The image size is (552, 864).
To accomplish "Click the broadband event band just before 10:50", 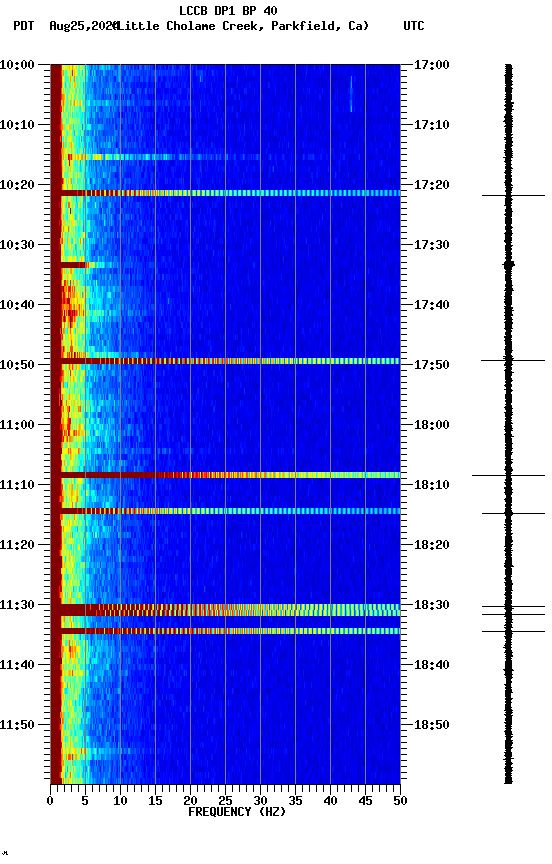I will [225, 361].
